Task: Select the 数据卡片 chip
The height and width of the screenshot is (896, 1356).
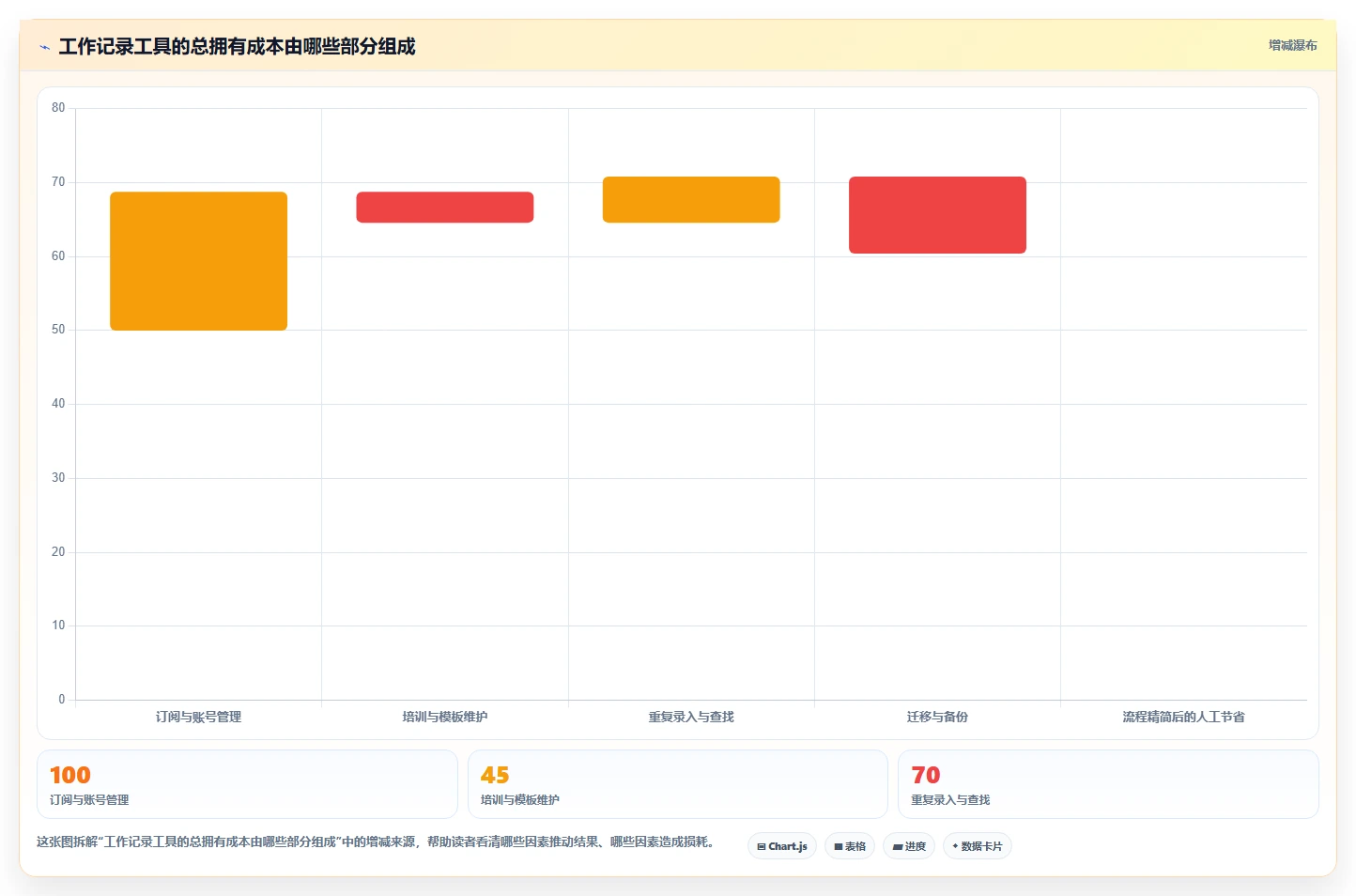Action: click(x=978, y=846)
